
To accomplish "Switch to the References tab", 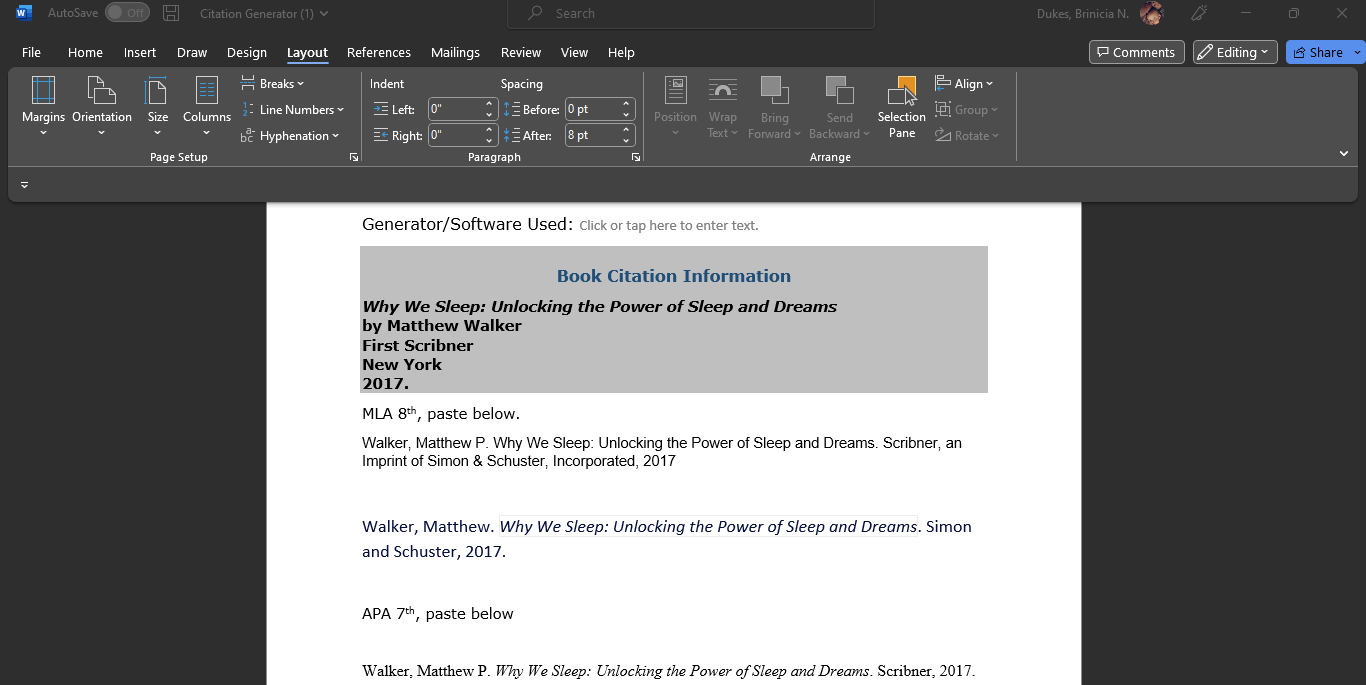I will tap(379, 52).
